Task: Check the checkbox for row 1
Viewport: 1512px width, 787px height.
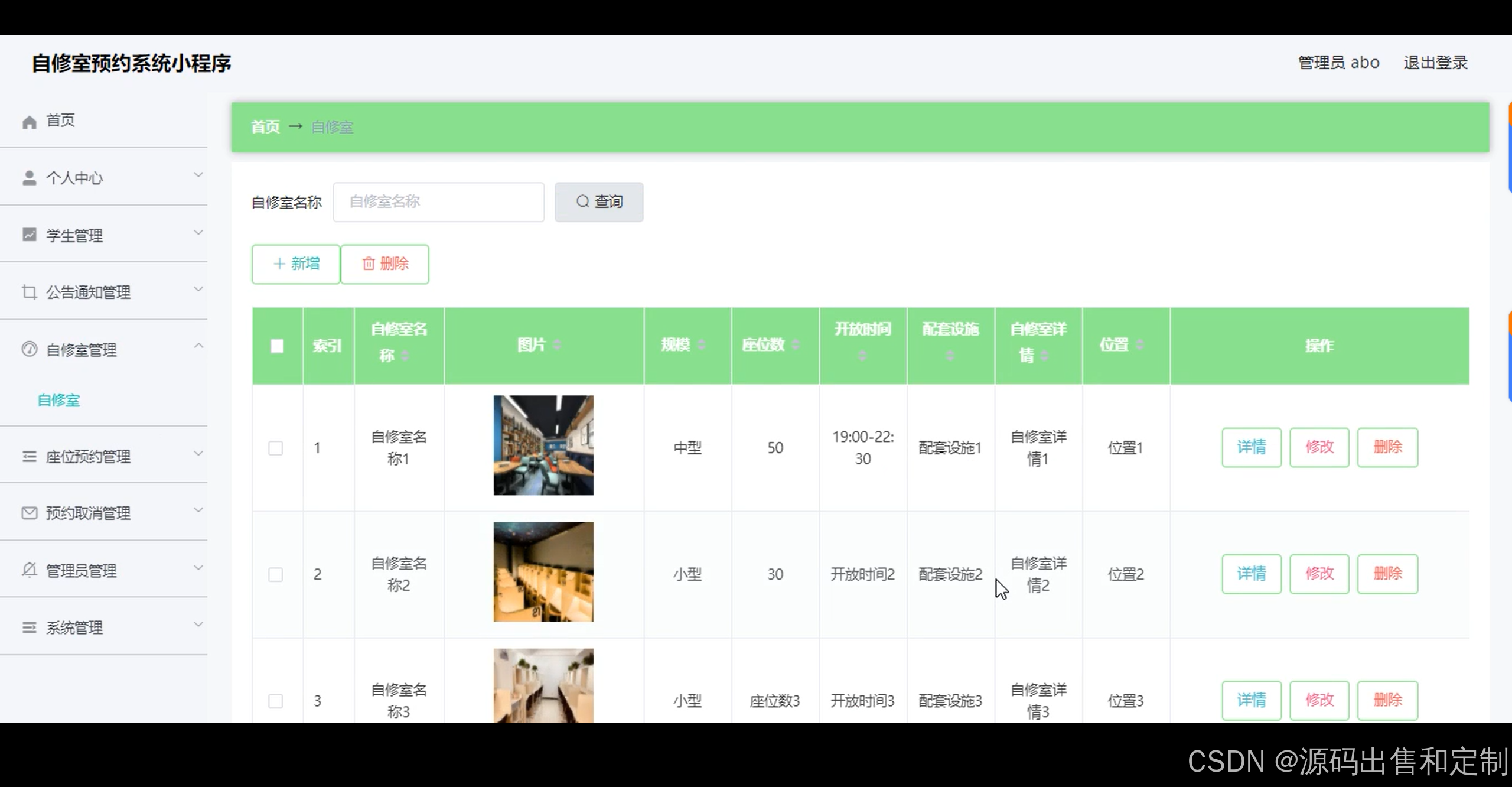Action: point(275,448)
